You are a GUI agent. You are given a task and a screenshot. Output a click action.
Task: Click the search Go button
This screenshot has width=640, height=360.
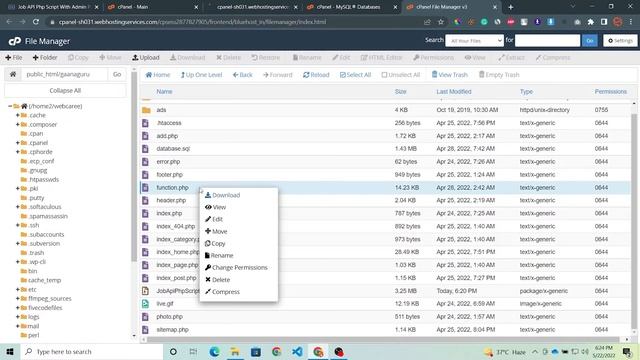590,41
